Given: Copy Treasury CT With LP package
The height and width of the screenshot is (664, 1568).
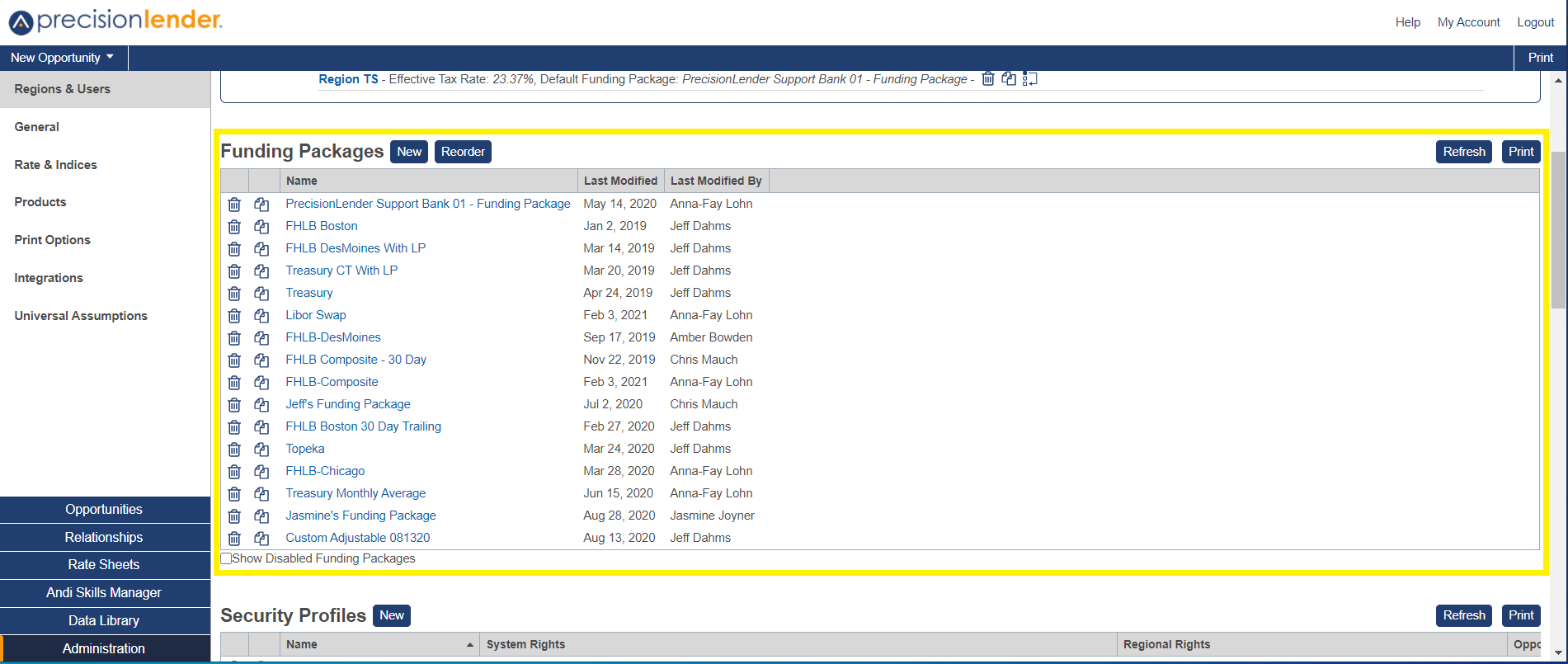Looking at the screenshot, I should click(x=261, y=271).
